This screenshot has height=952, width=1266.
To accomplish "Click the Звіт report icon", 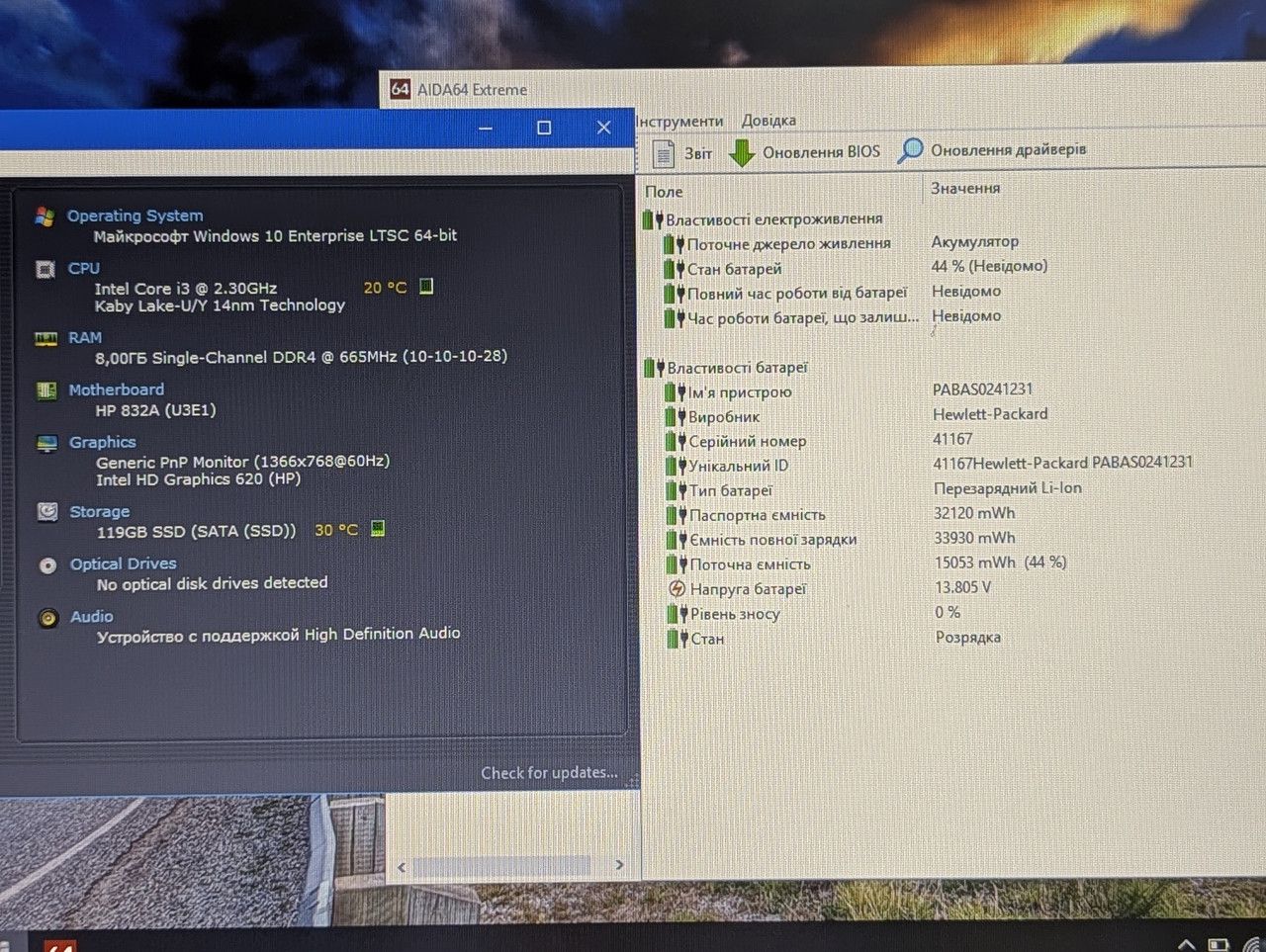I will [663, 154].
